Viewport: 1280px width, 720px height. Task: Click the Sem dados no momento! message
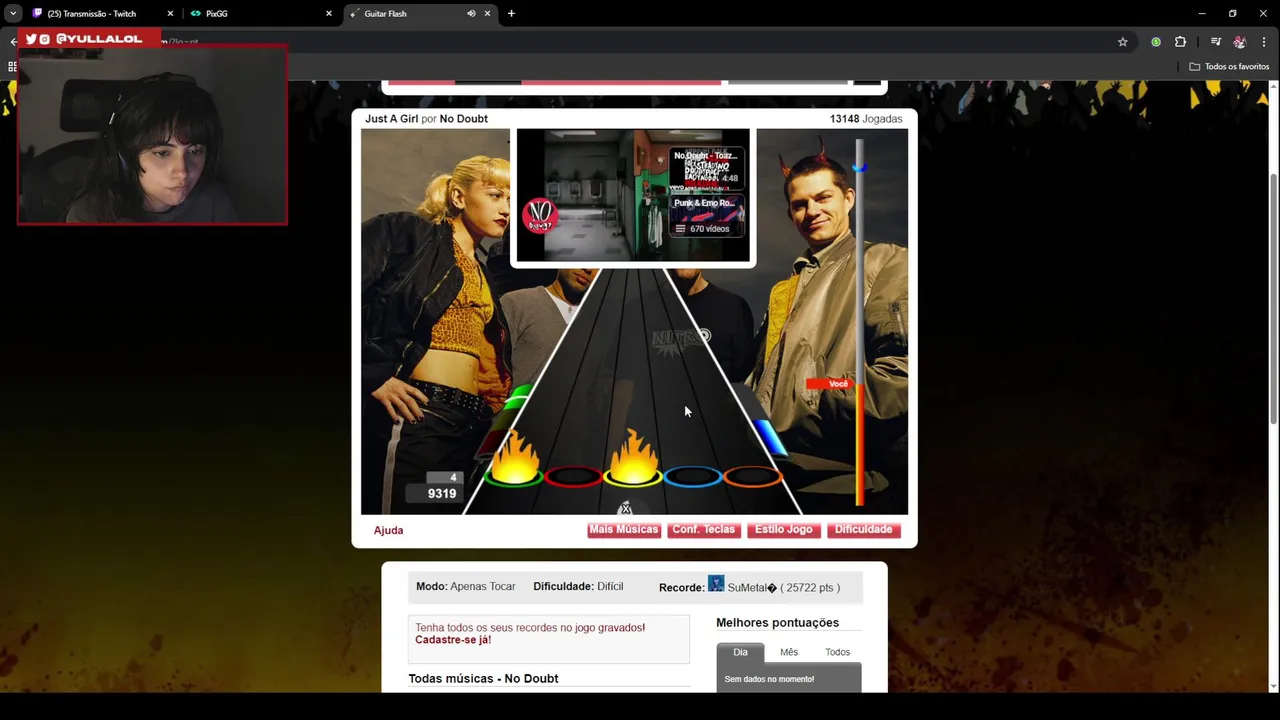point(769,679)
